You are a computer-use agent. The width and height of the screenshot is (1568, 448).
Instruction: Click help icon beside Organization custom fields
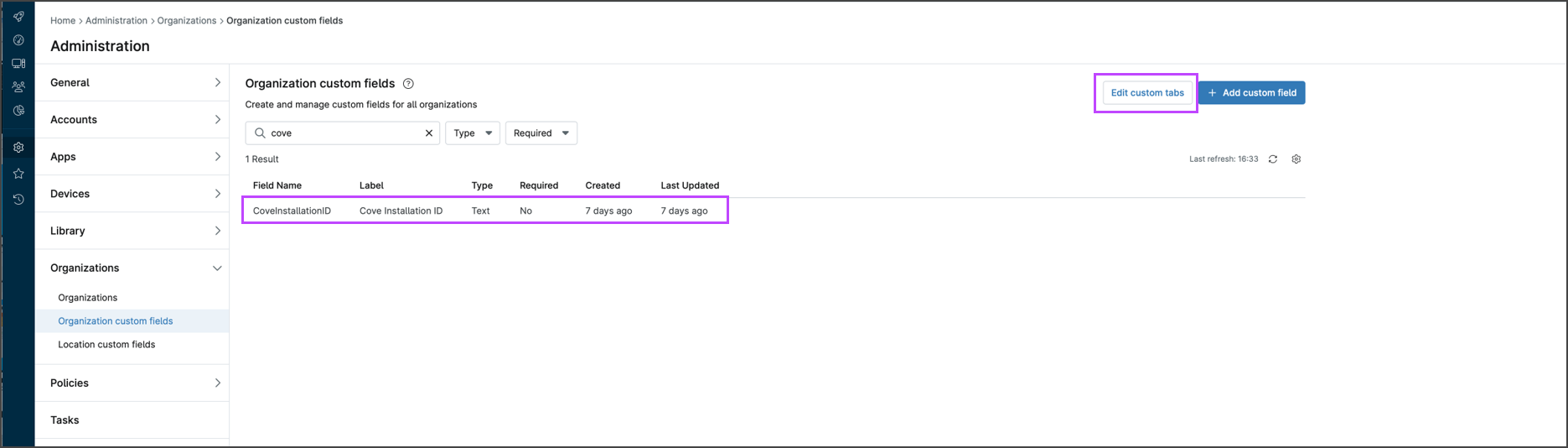[x=408, y=84]
